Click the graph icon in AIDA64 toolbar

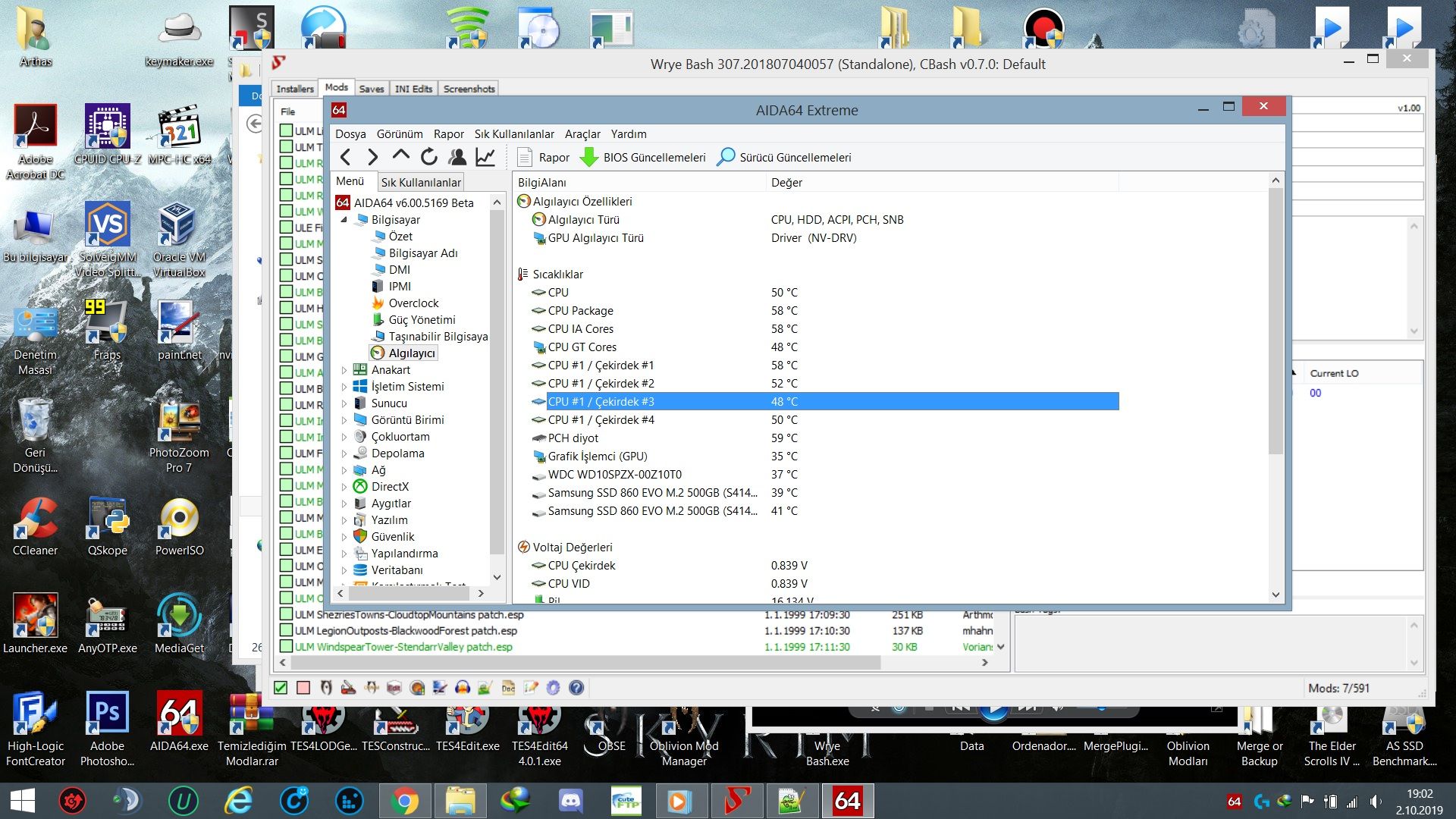point(485,157)
